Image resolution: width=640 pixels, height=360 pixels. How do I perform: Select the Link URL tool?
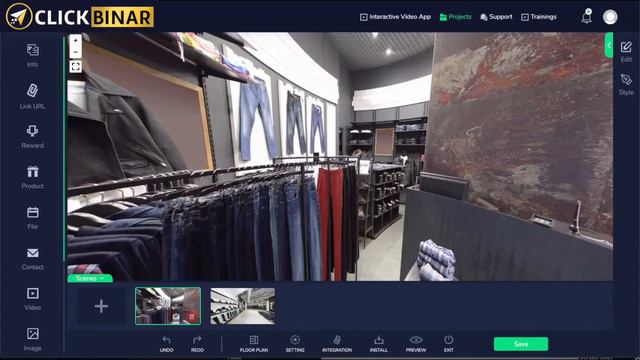(33, 96)
